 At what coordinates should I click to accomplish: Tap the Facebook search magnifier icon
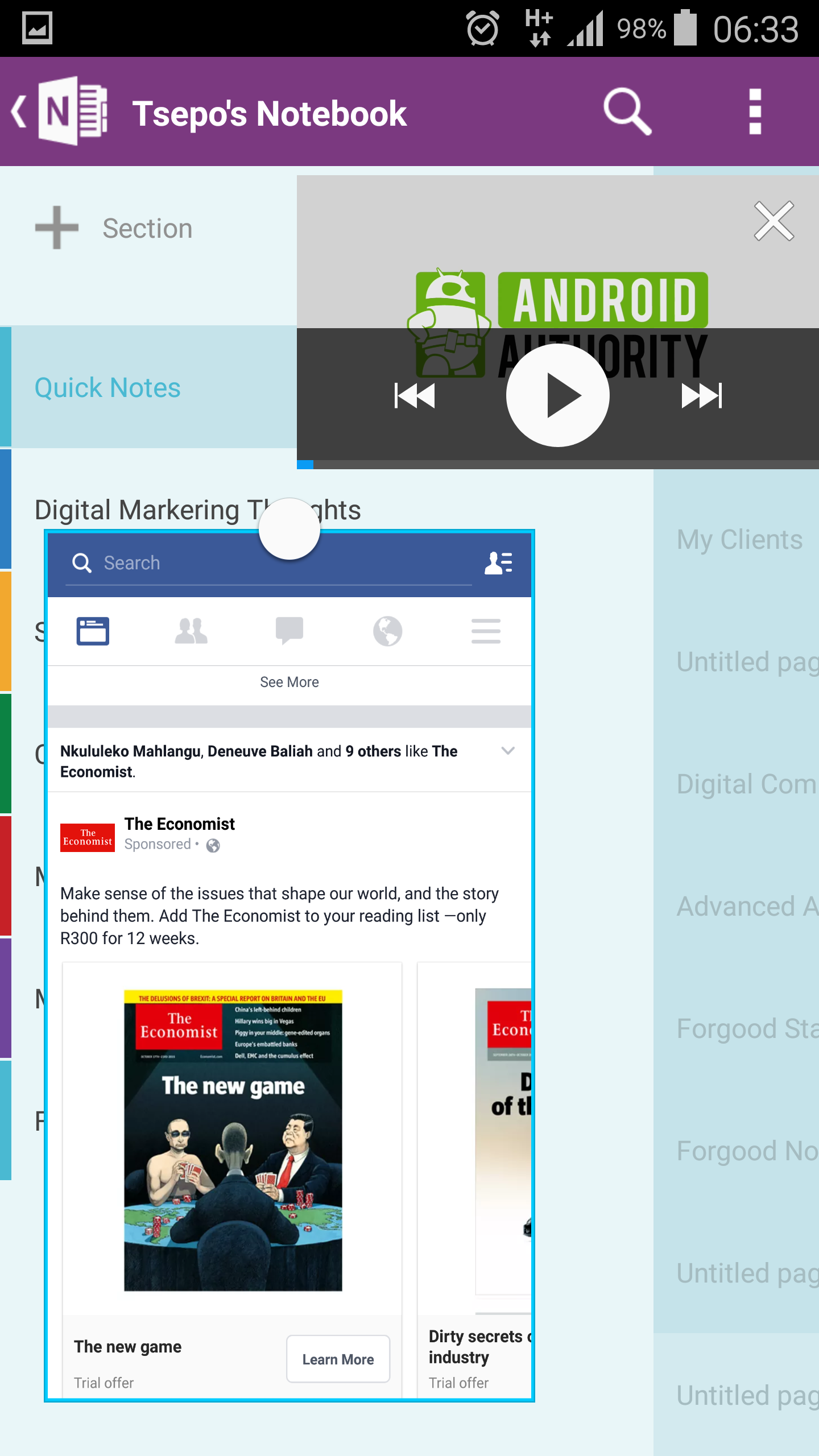82,562
